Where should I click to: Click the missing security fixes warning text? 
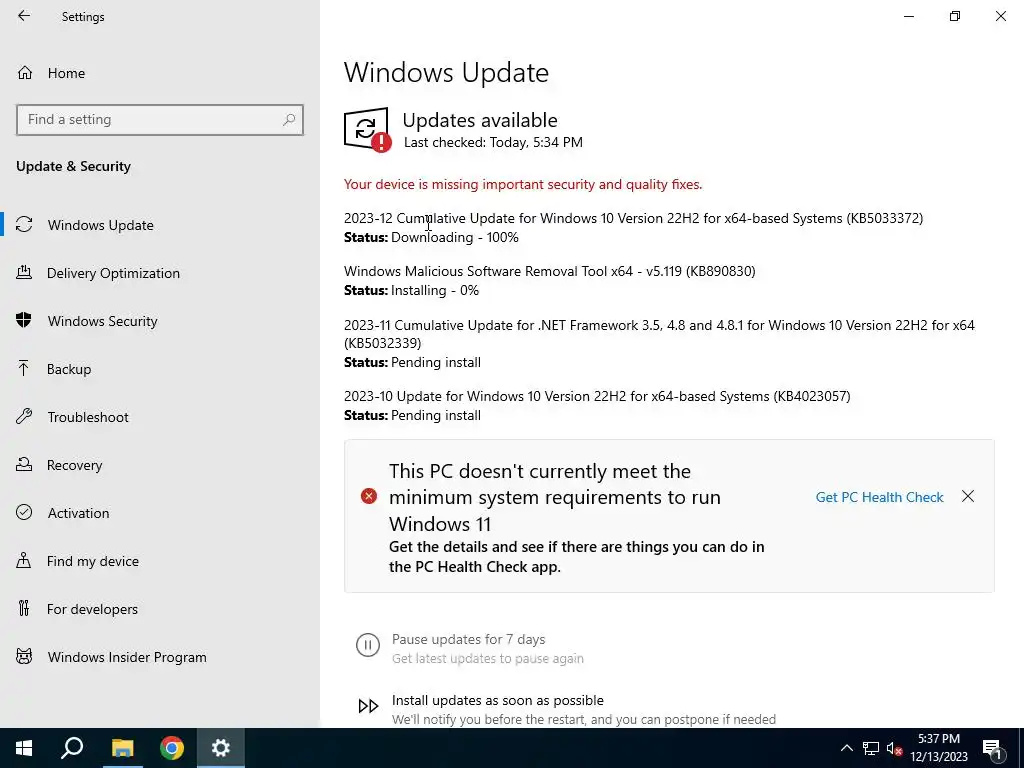click(x=523, y=184)
